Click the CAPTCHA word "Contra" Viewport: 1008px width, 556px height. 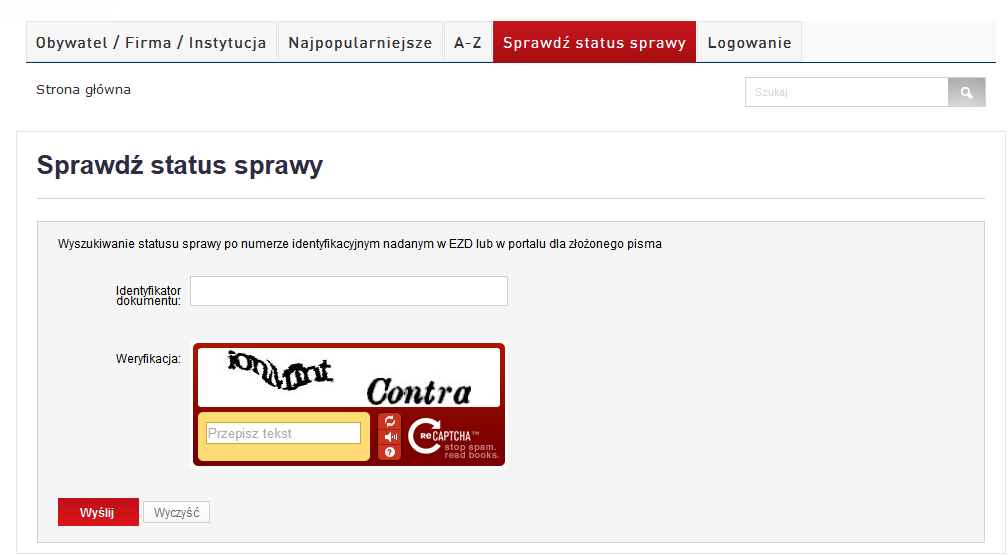coord(418,391)
